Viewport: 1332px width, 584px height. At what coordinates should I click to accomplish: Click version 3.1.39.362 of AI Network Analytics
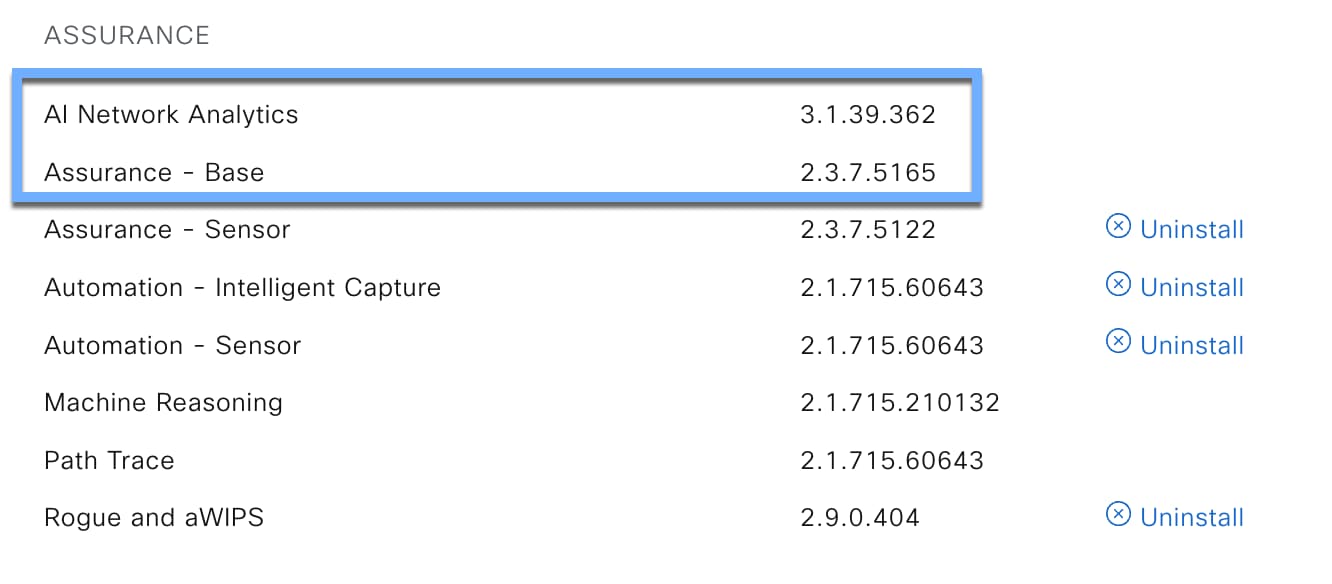[x=868, y=115]
